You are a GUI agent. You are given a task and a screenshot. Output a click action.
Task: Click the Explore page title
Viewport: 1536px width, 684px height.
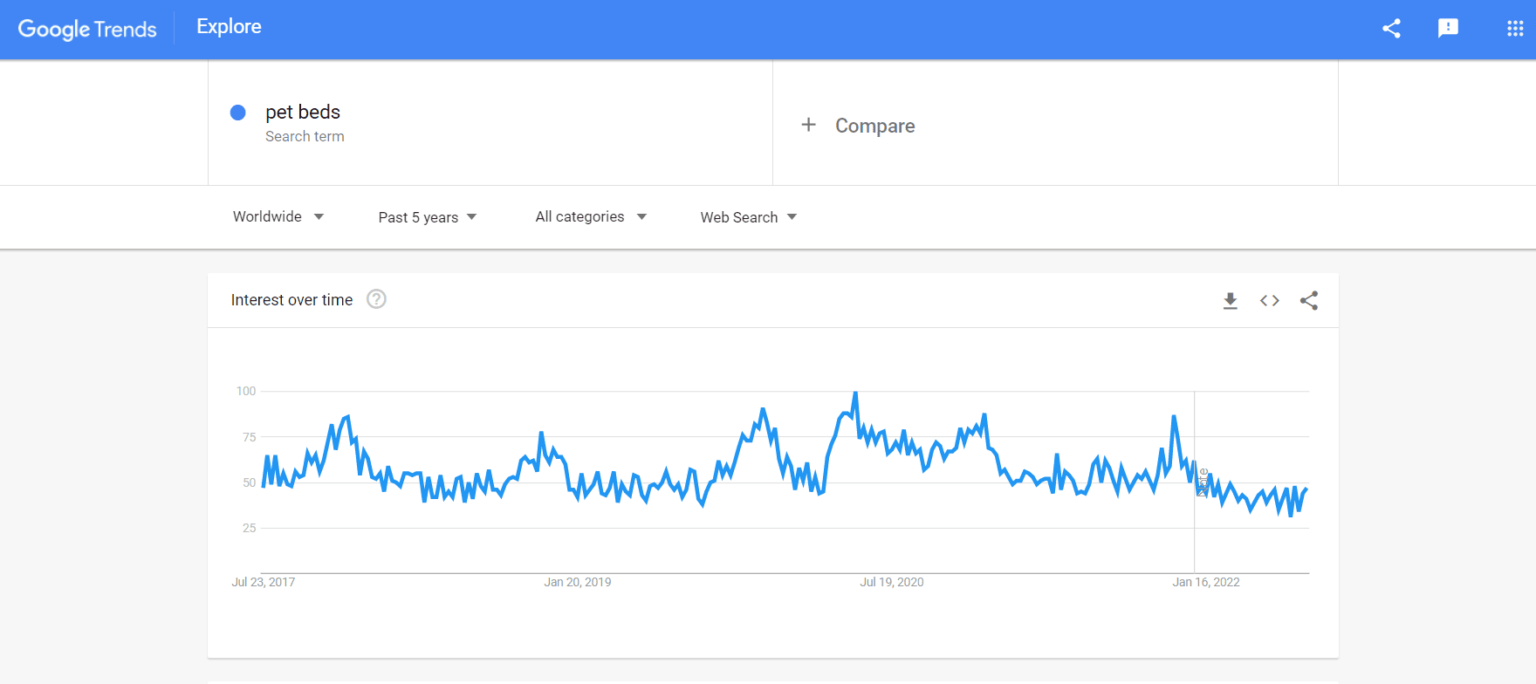pyautogui.click(x=229, y=27)
